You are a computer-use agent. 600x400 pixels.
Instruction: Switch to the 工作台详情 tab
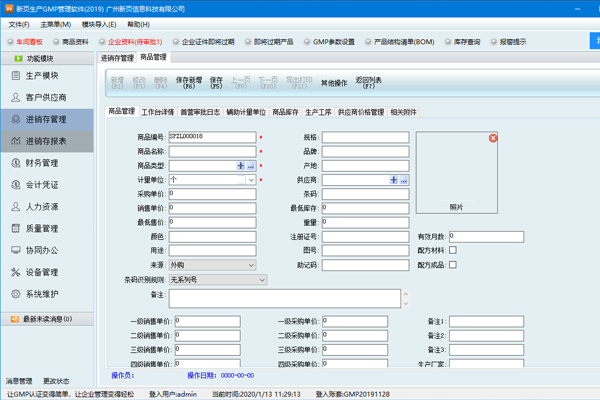[158, 112]
